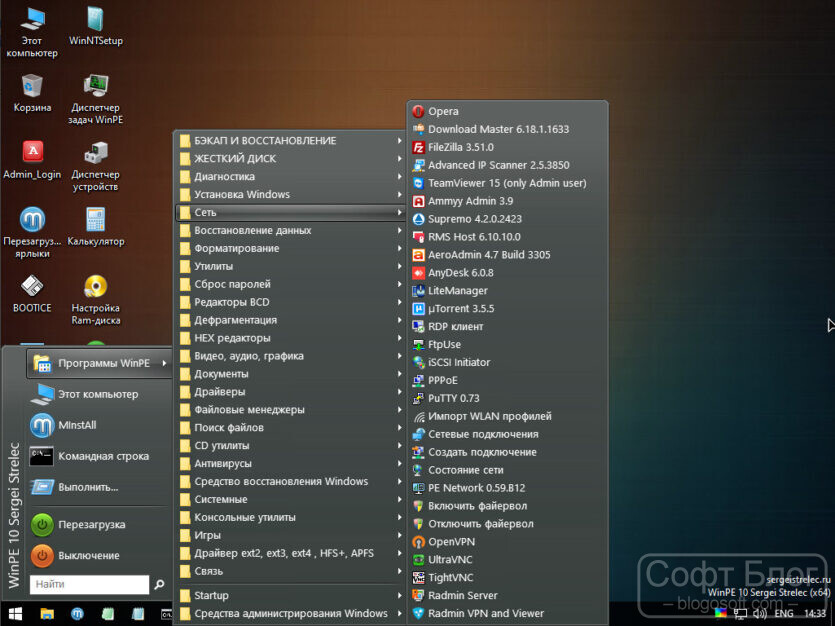
Task: Expand БЭКАП И ВОССТАНОВЛЕНИЕ submenu
Action: 290,141
